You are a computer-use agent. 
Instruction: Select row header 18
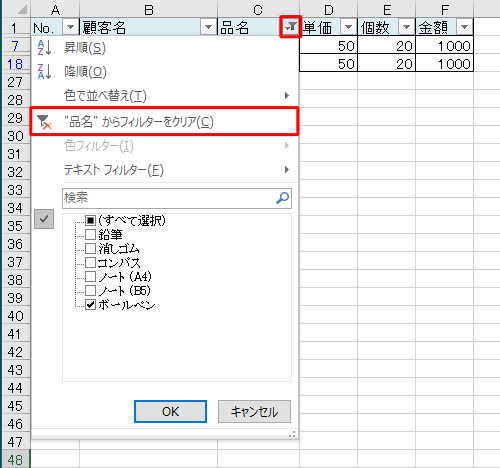(x=15, y=63)
